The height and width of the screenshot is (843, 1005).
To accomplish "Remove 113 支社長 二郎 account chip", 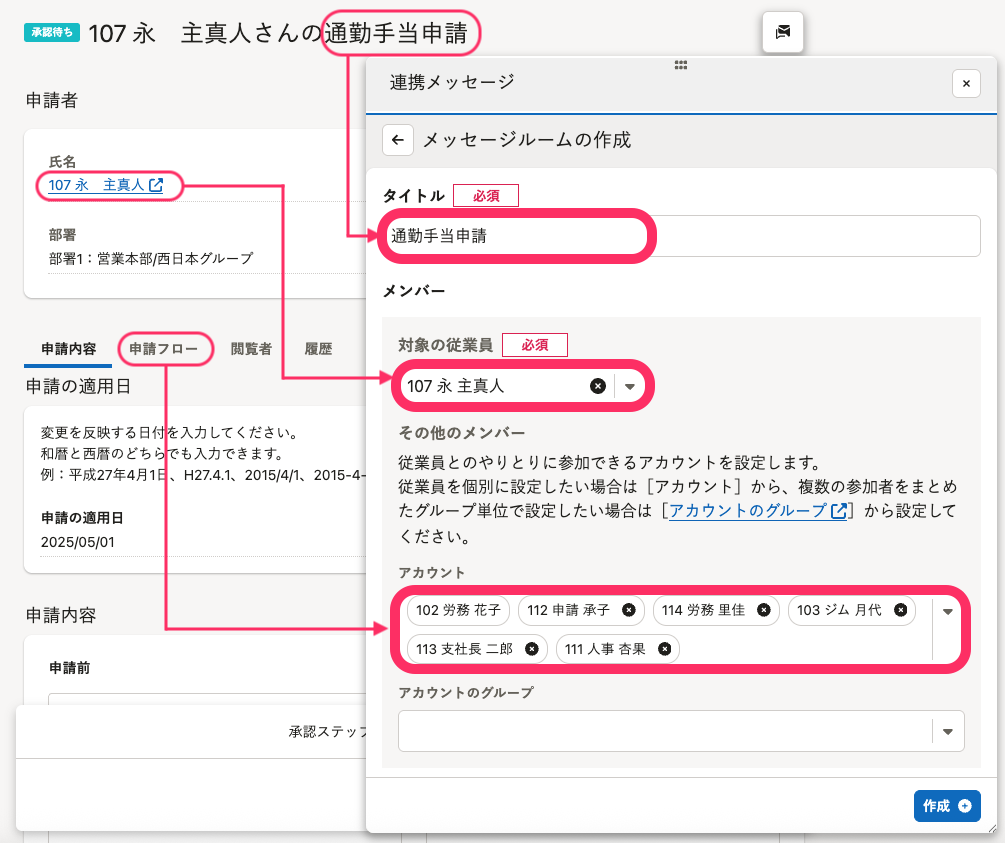I will 531,649.
